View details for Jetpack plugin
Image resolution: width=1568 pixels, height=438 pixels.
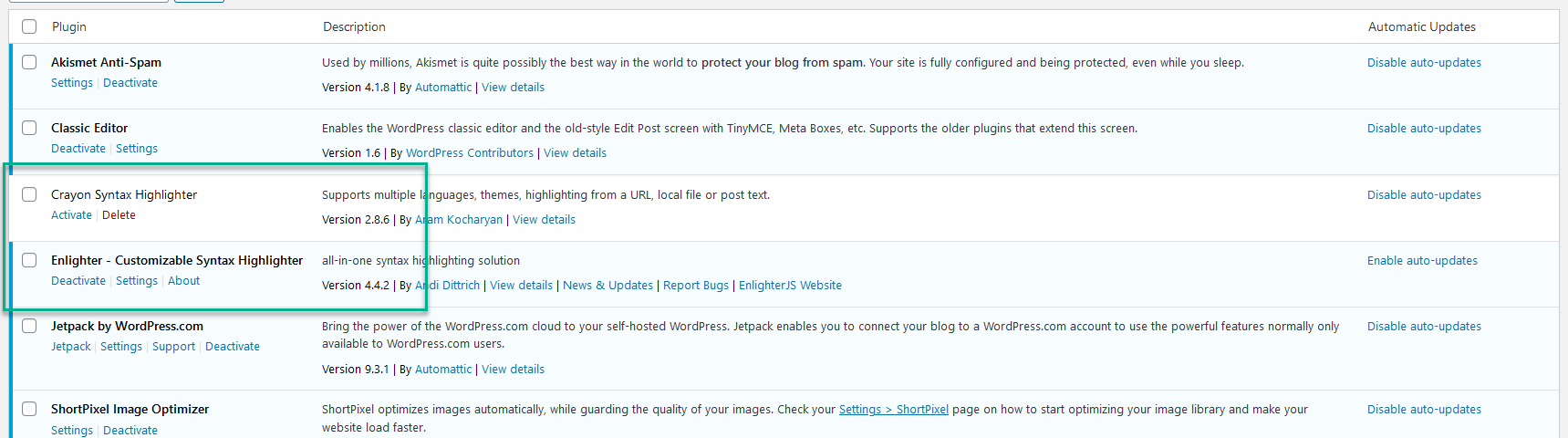514,370
